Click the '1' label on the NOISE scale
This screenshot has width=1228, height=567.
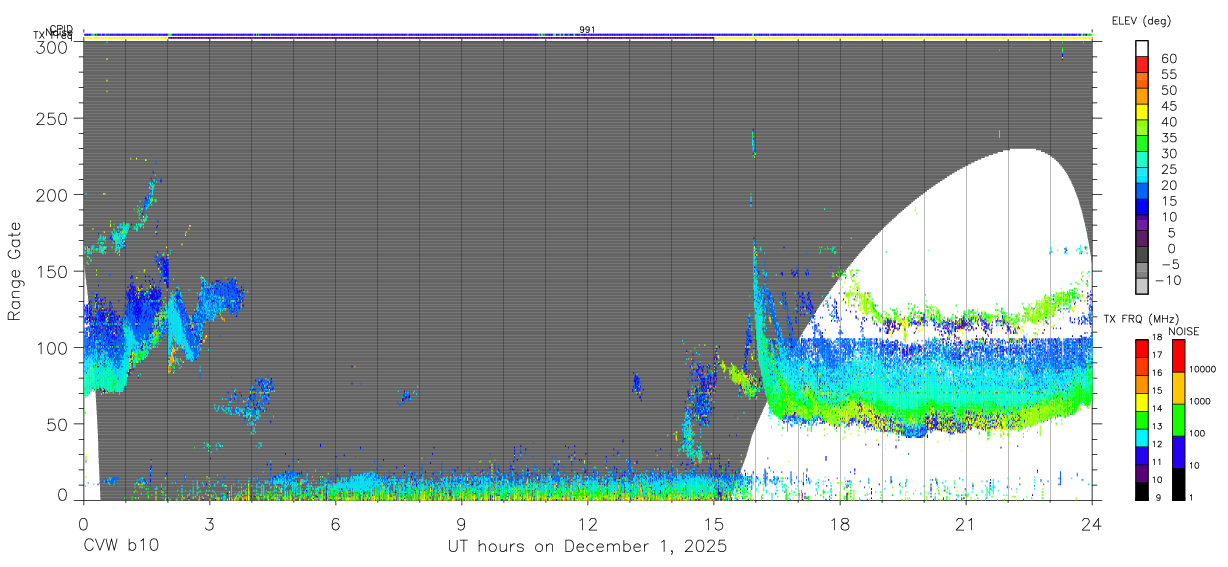coord(1193,498)
